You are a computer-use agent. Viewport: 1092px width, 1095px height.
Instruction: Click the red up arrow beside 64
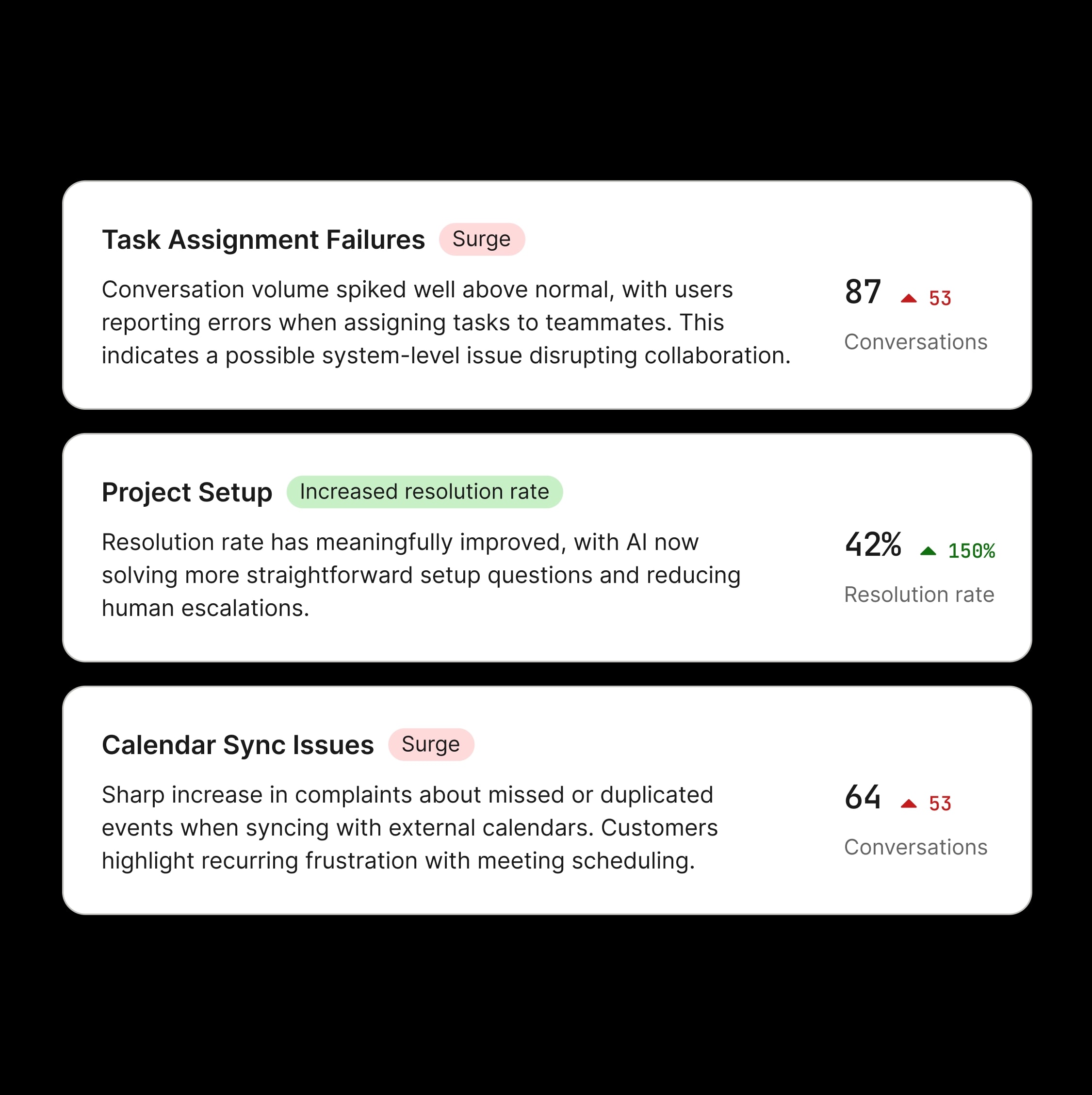click(908, 804)
